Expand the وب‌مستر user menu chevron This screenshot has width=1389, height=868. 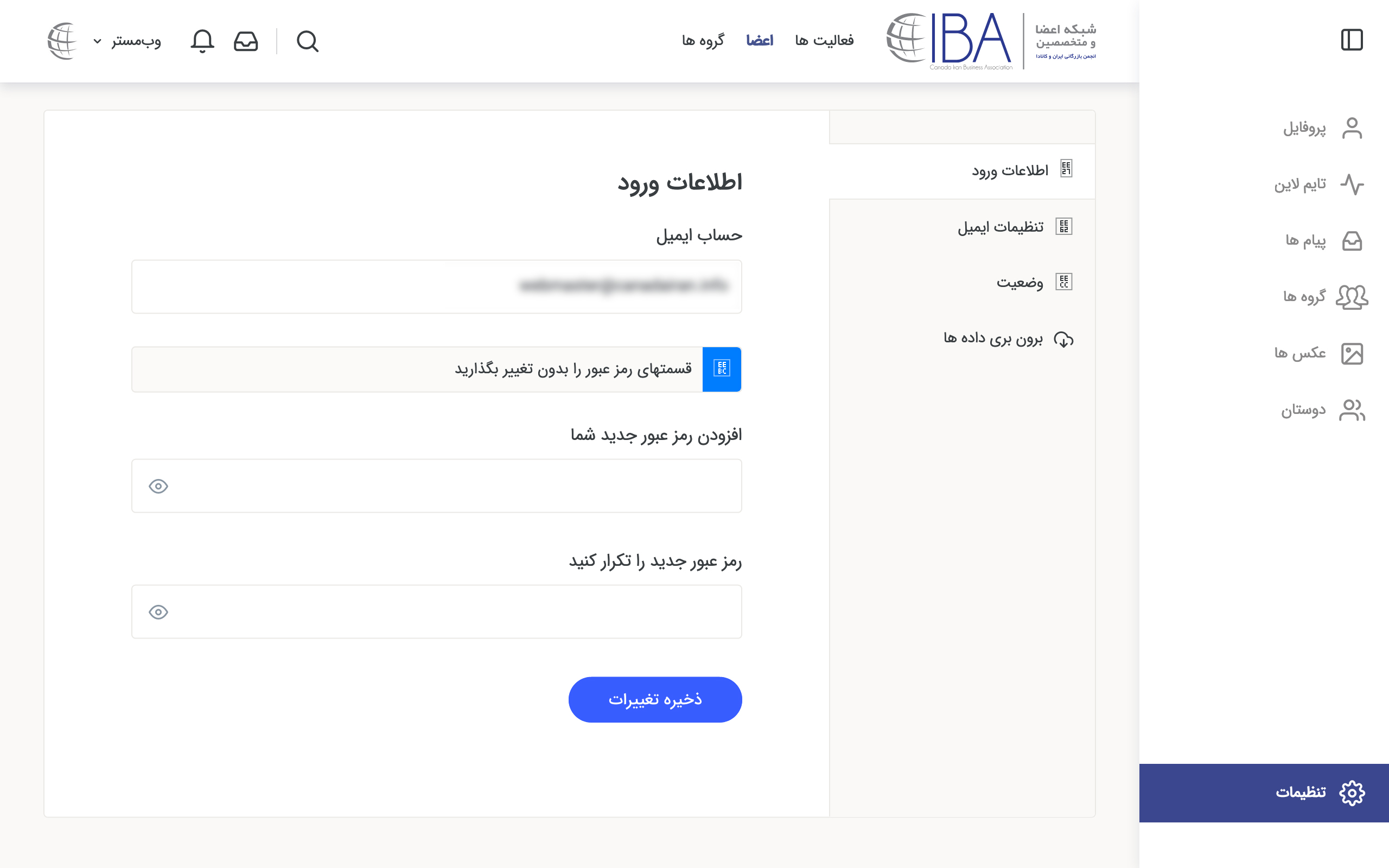[98, 41]
